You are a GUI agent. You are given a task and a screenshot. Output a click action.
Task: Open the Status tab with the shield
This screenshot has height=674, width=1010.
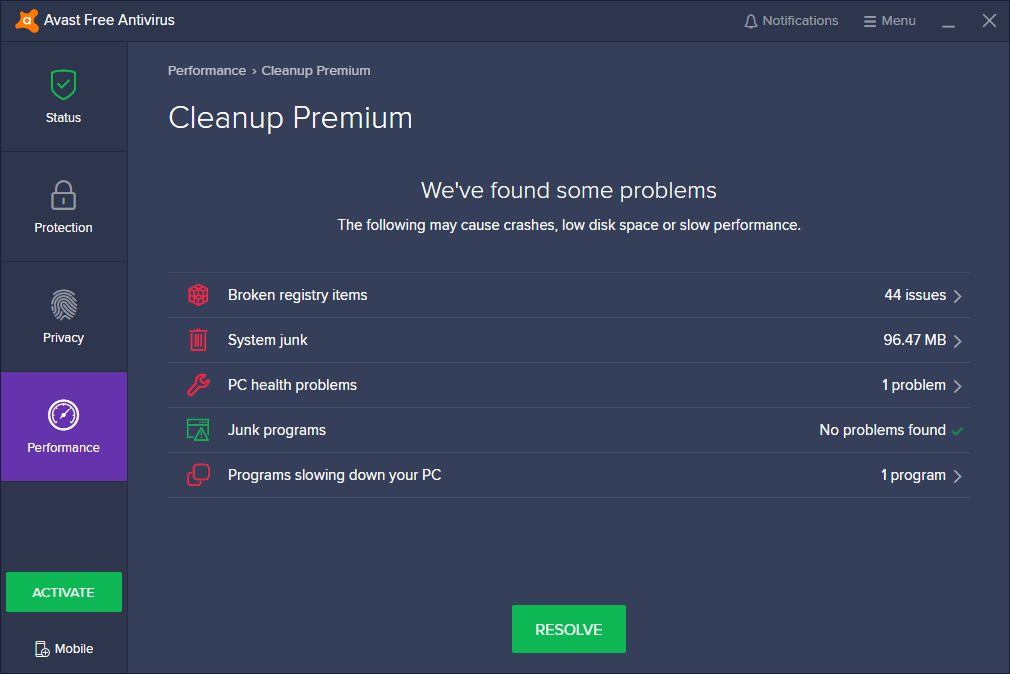63,96
